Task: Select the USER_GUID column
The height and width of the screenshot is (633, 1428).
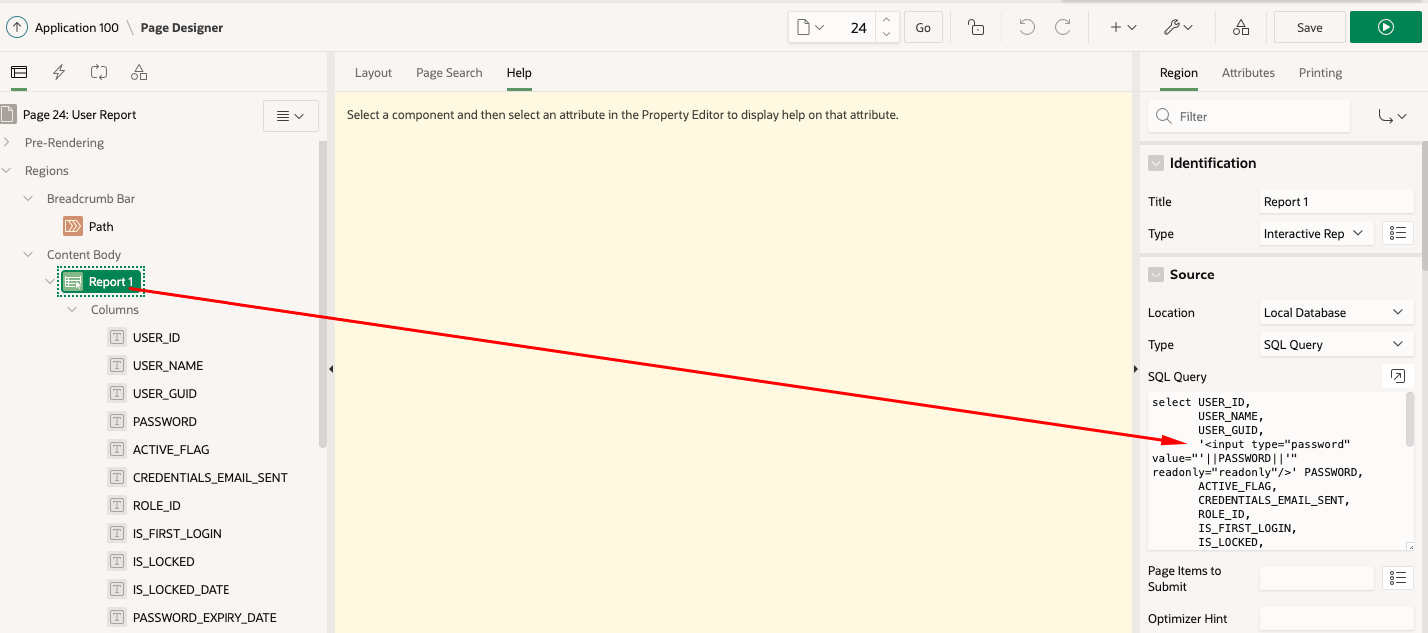Action: click(165, 394)
